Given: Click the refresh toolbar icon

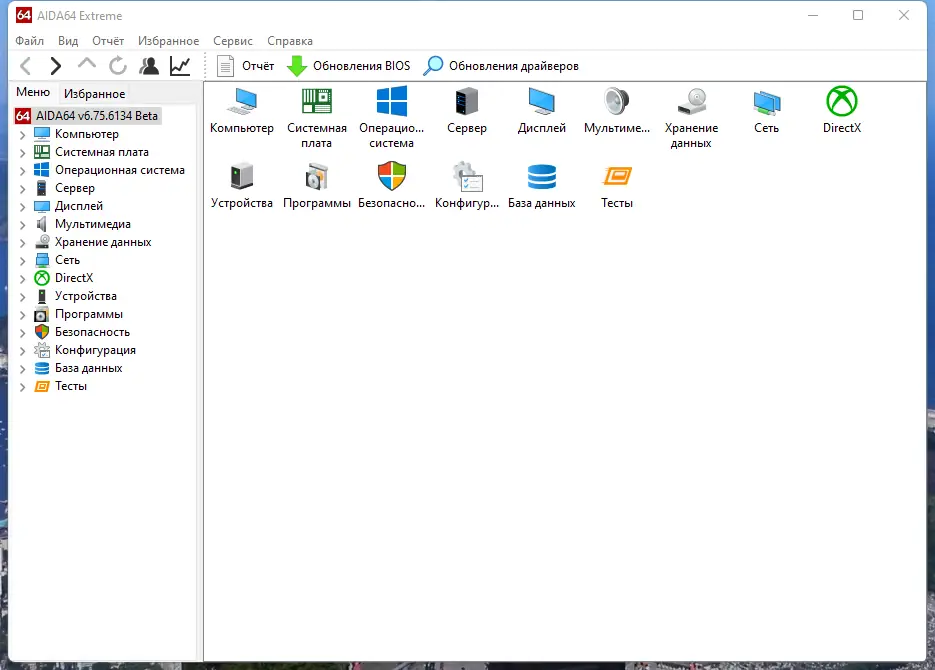Looking at the screenshot, I should point(117,66).
